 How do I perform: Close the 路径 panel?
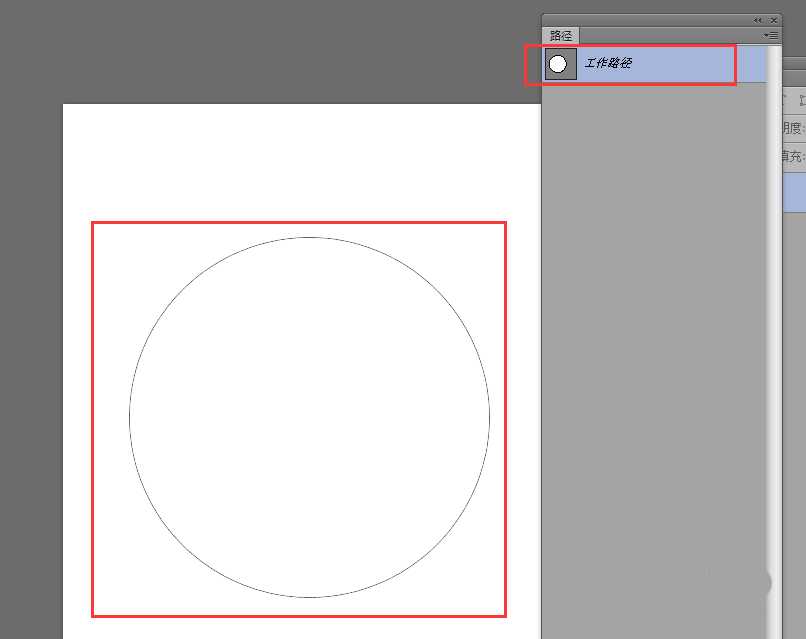(x=773, y=20)
